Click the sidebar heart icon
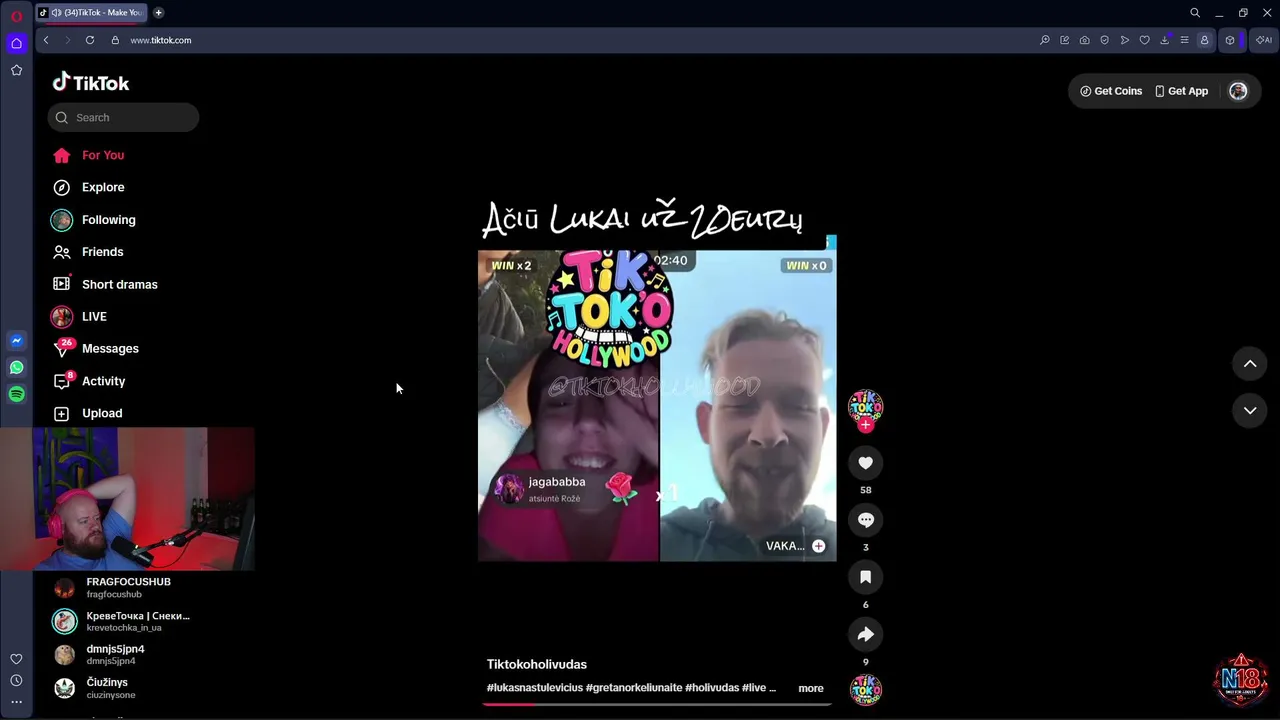Viewport: 1280px width, 720px height. pos(16,659)
